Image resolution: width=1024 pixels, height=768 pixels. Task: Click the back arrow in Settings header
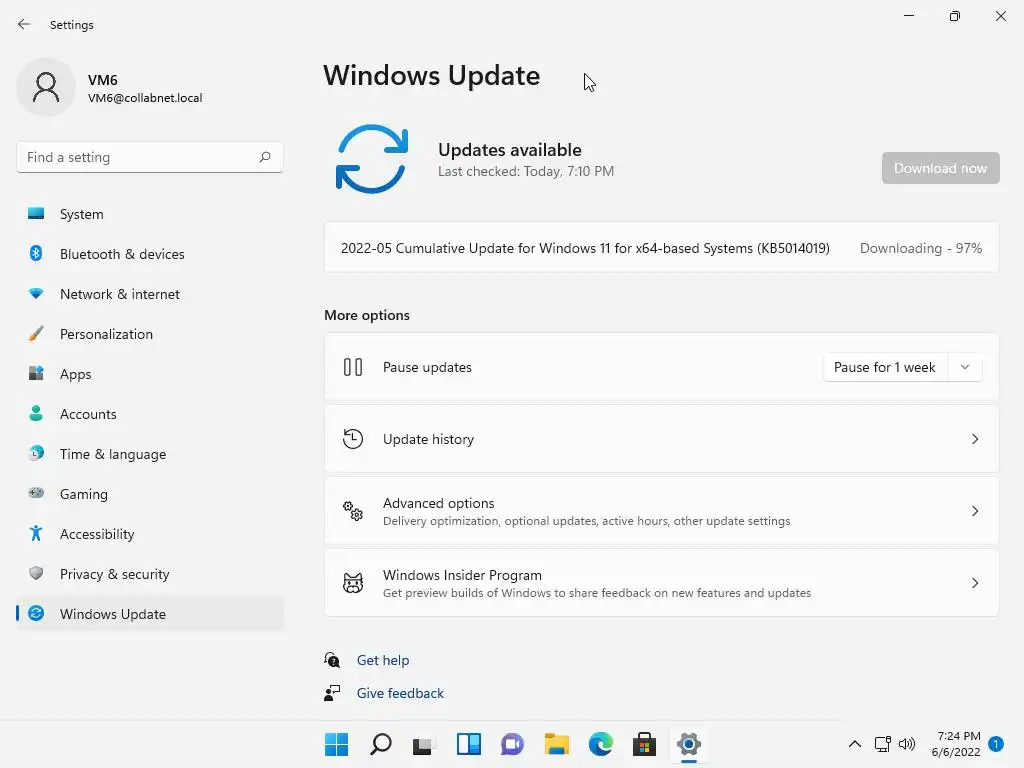(24, 24)
